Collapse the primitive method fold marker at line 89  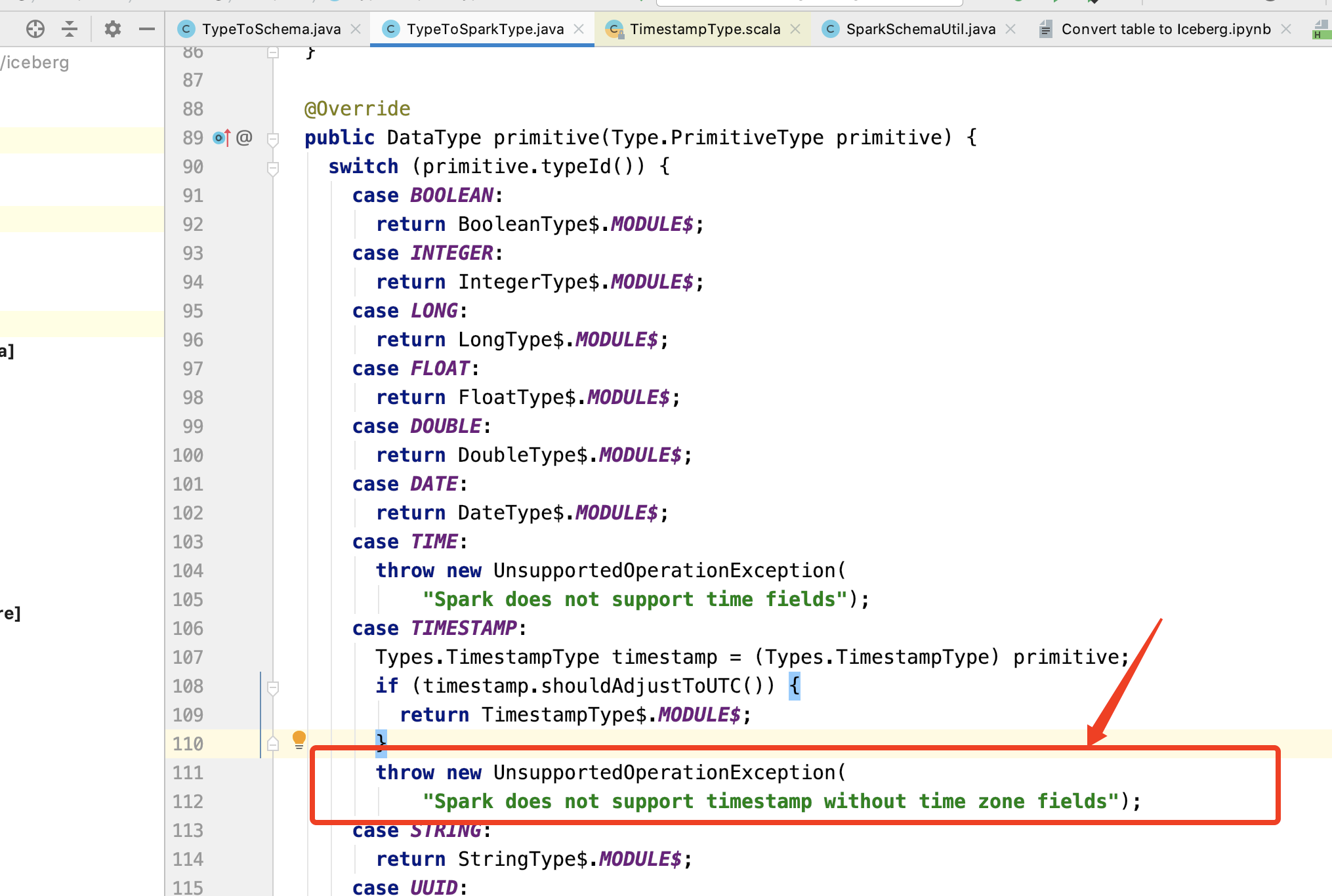[274, 139]
